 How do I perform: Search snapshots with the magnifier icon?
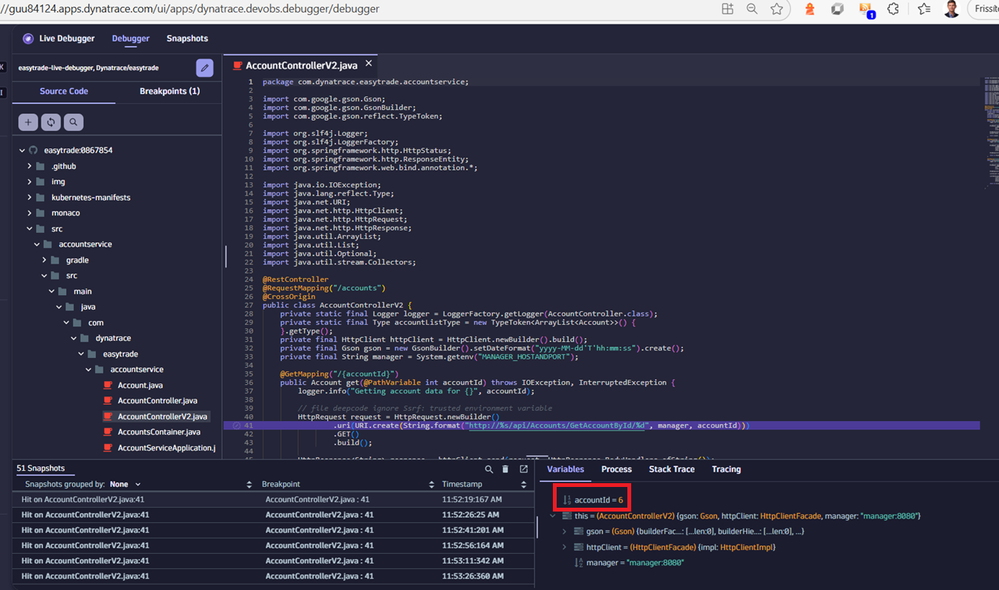click(489, 469)
